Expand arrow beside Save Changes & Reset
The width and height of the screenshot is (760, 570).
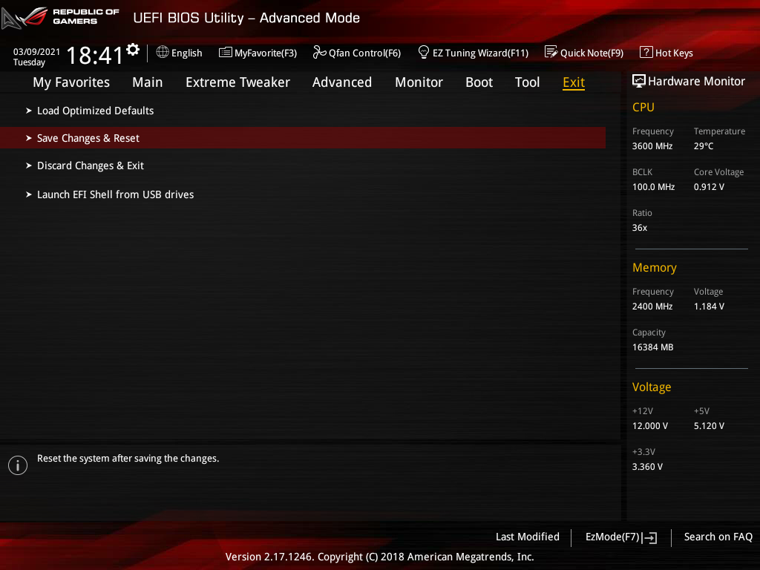tap(29, 138)
